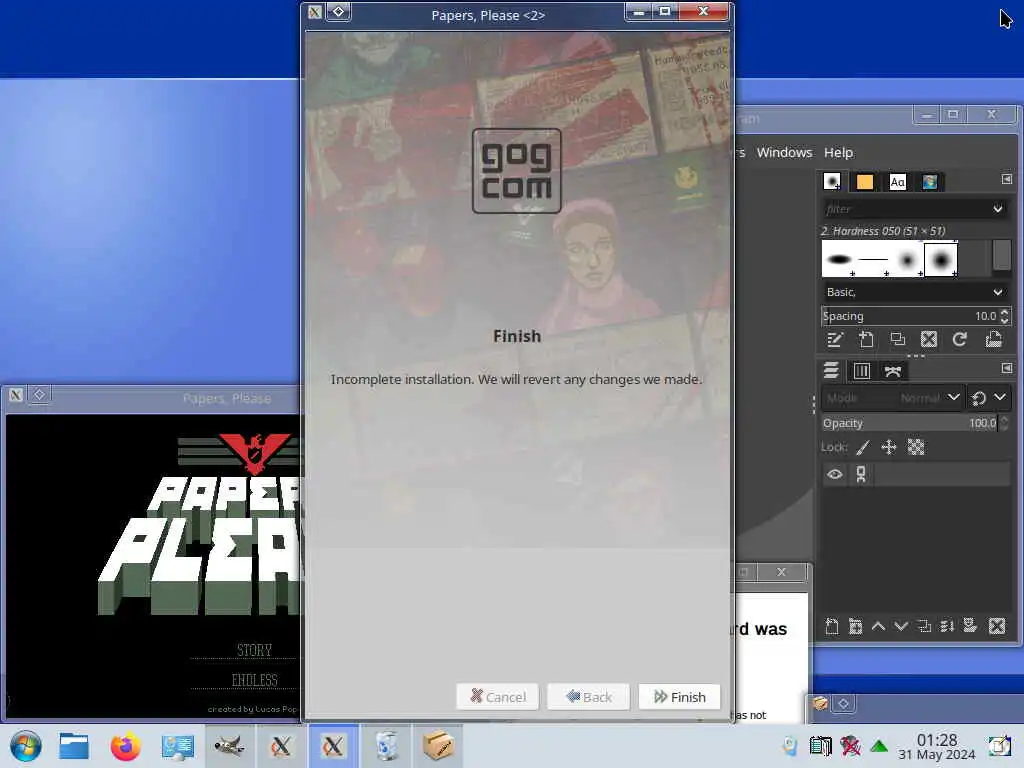Viewport: 1024px width, 768px height.
Task: Select the soft small hardness brush thumbnail
Action: pyautogui.click(x=906, y=259)
